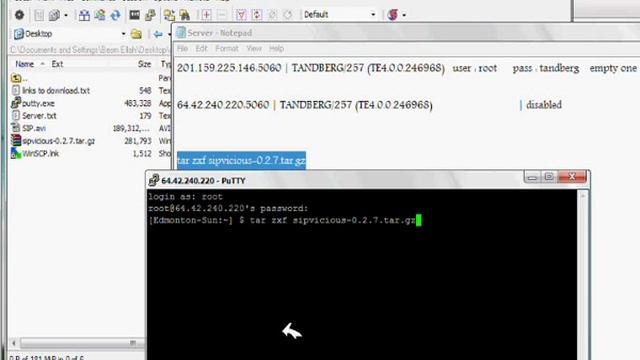Open the Desktop drive selection dropdown
The width and height of the screenshot is (640, 360).
point(69,34)
